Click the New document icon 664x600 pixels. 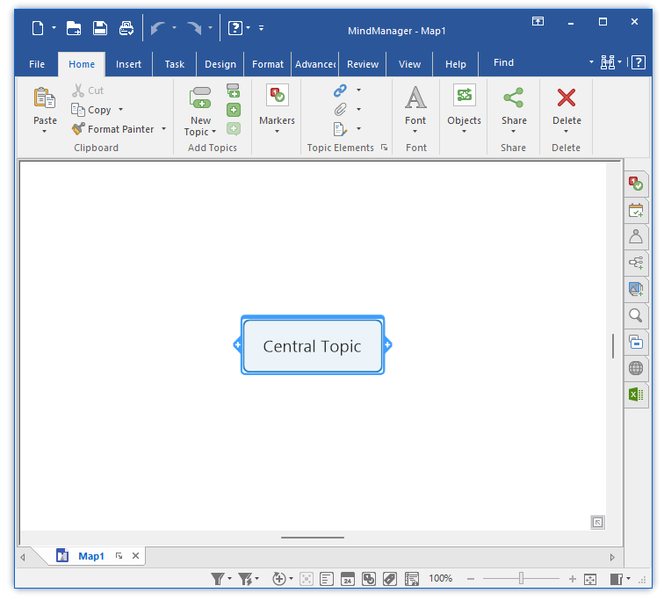[x=38, y=28]
